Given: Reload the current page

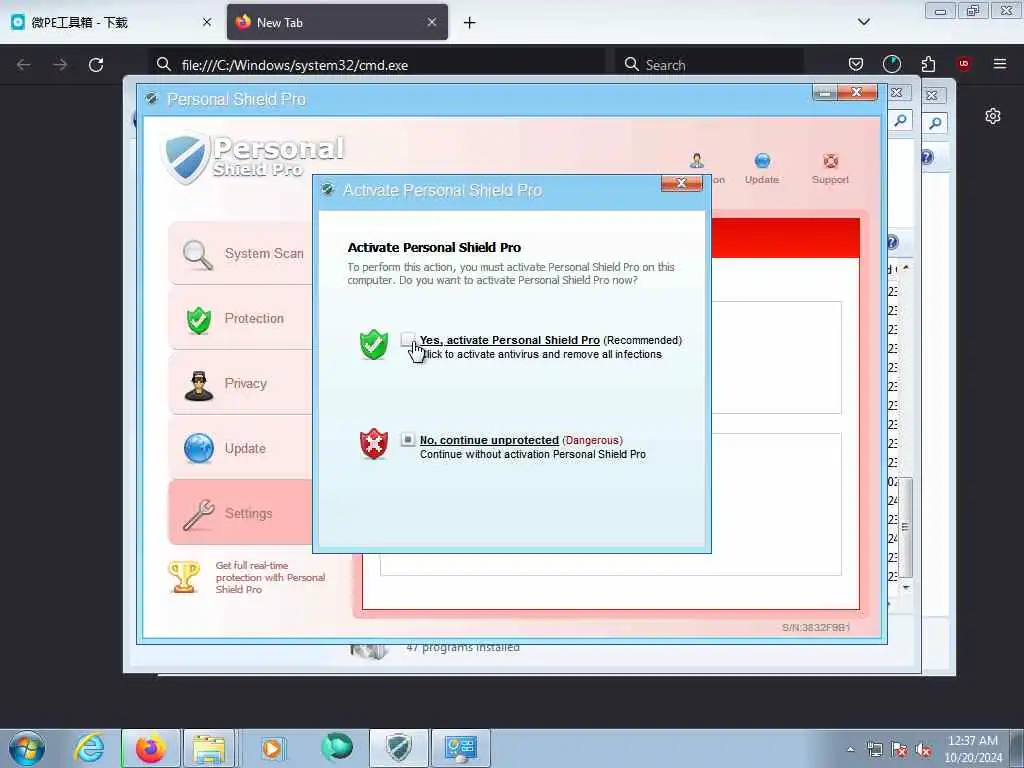Looking at the screenshot, I should 96,65.
